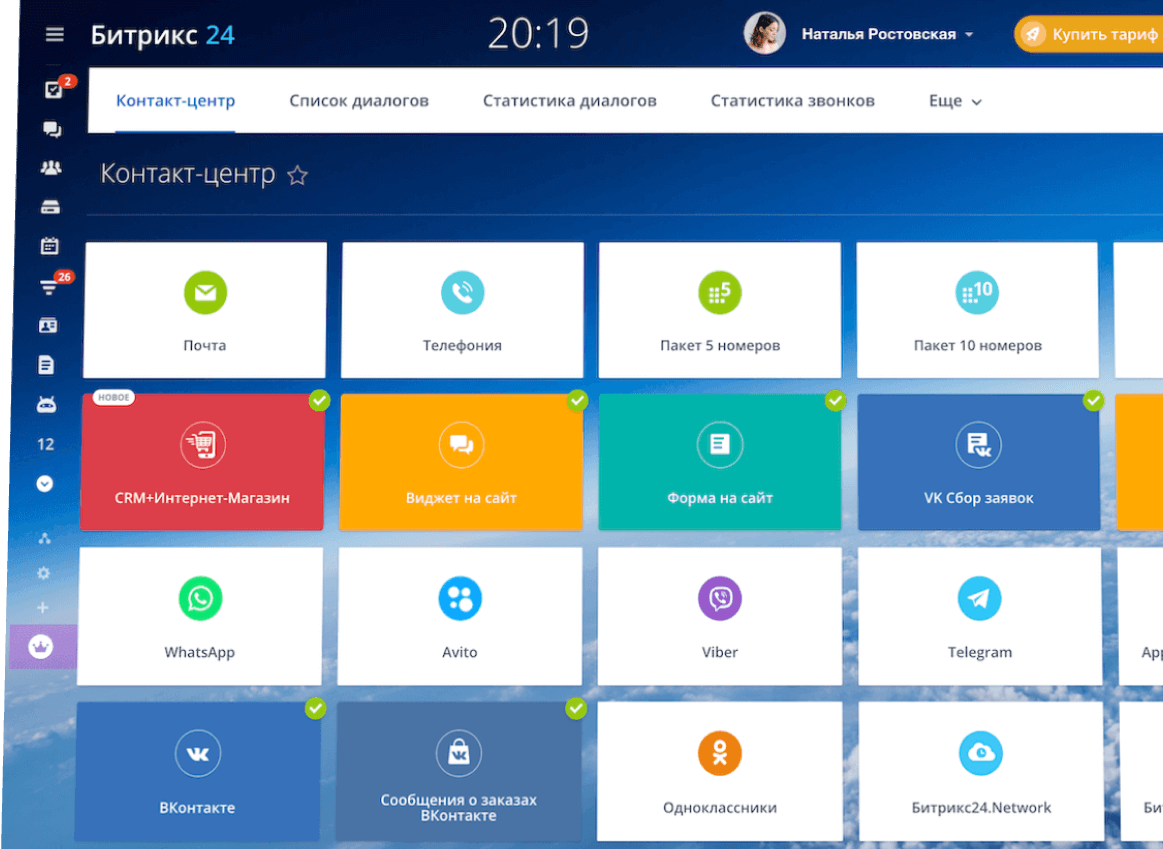Image resolution: width=1163 pixels, height=849 pixels.
Task: Click the purple crown sidebar icon
Action: pos(41,647)
